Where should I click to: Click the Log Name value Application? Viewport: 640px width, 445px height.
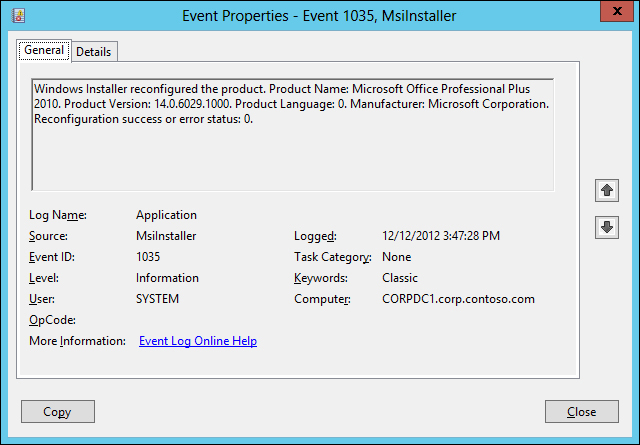[x=166, y=215]
